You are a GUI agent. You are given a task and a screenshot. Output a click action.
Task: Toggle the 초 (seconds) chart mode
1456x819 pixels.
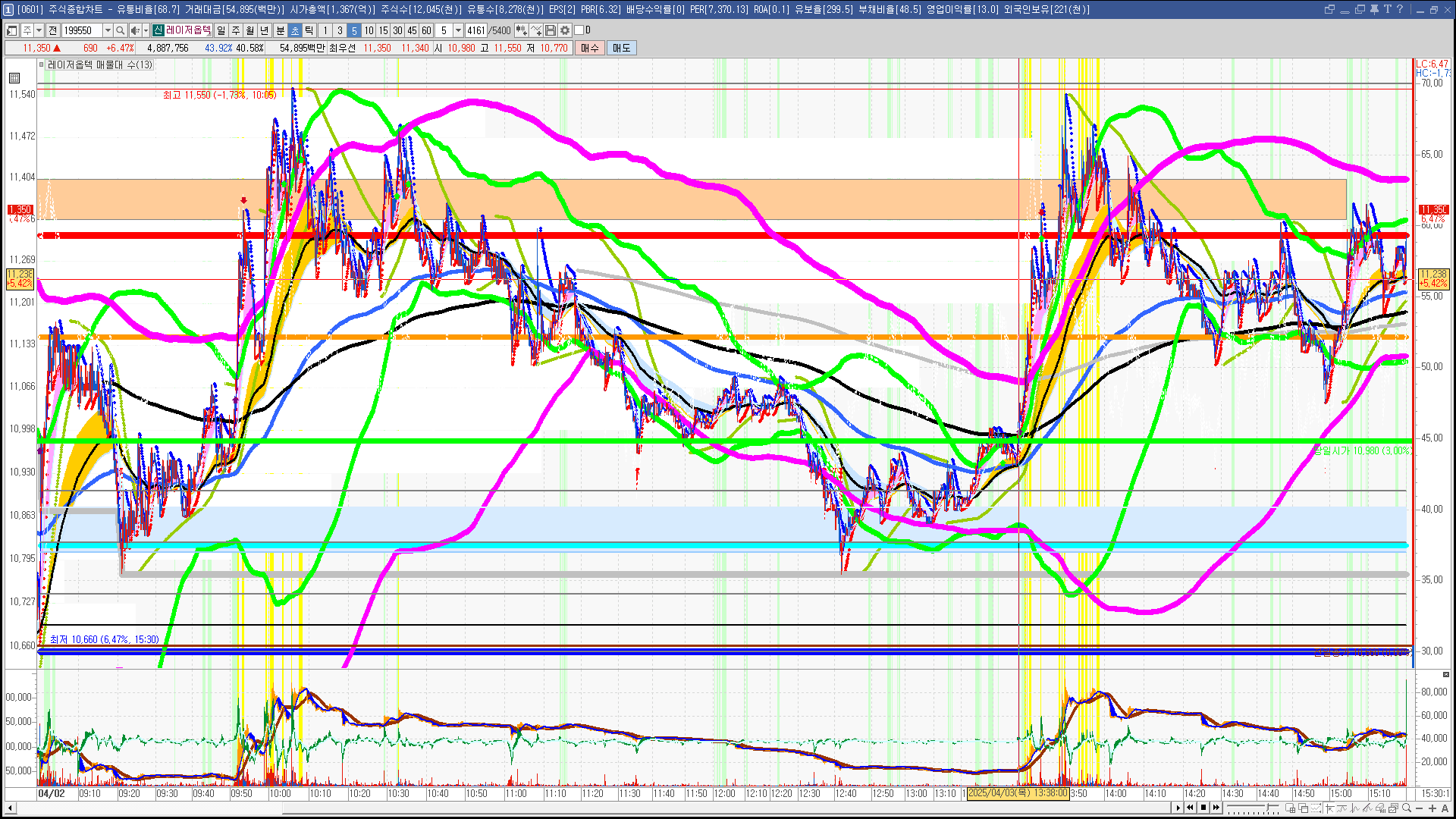[295, 30]
